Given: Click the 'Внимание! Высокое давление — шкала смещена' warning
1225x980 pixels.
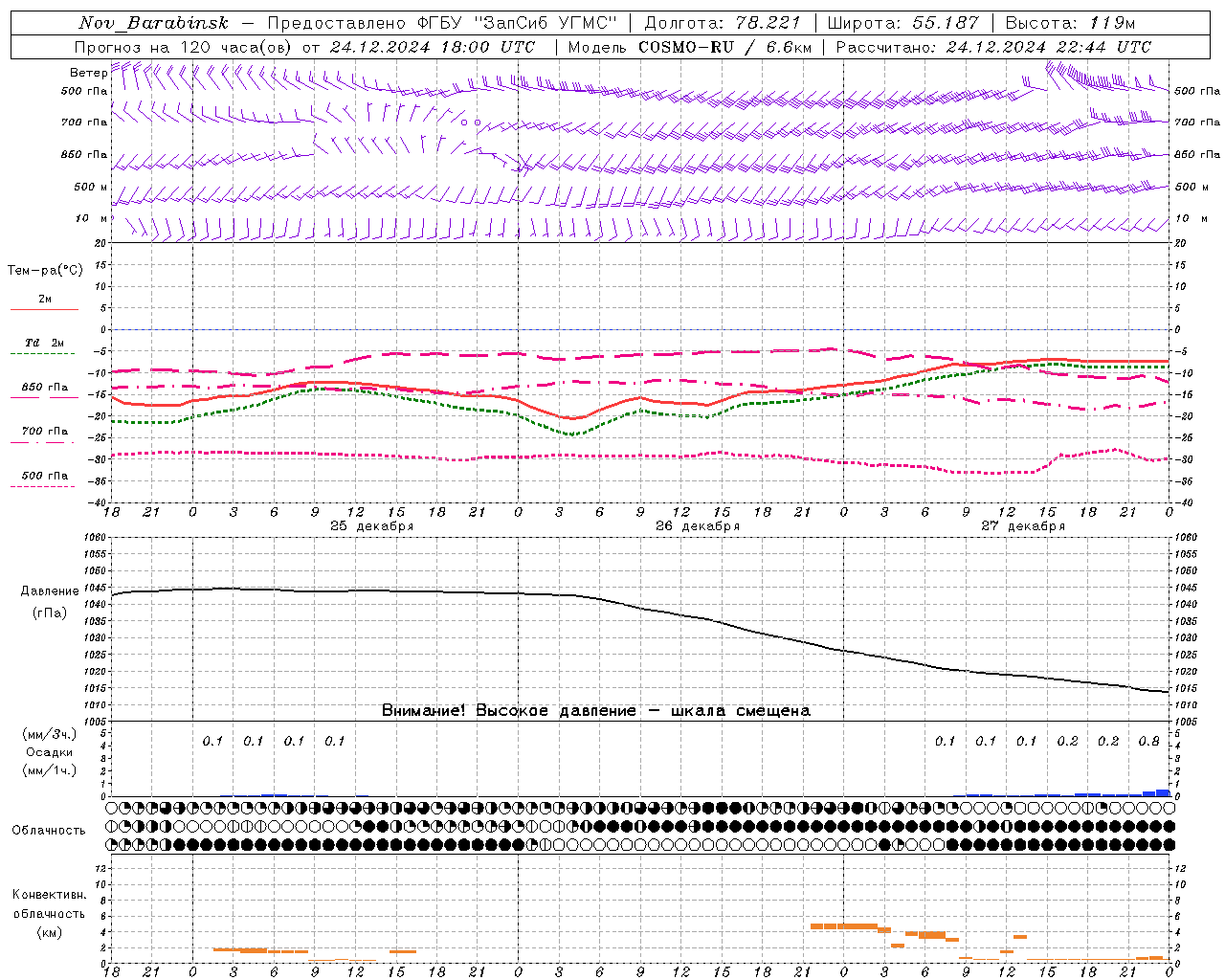Looking at the screenshot, I should pyautogui.click(x=595, y=711).
